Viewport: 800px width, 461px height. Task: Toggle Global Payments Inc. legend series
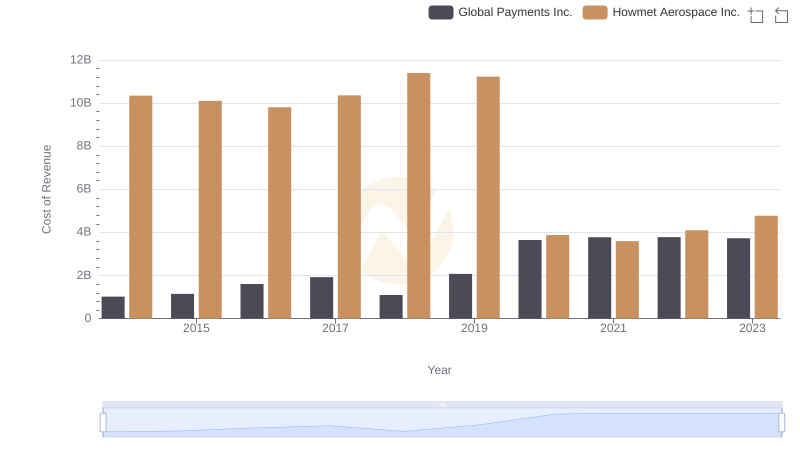pos(500,12)
